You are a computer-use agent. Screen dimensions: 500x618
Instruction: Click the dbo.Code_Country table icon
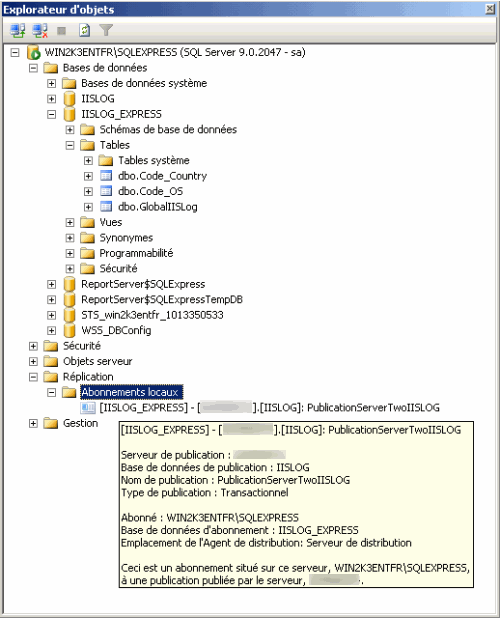106,176
